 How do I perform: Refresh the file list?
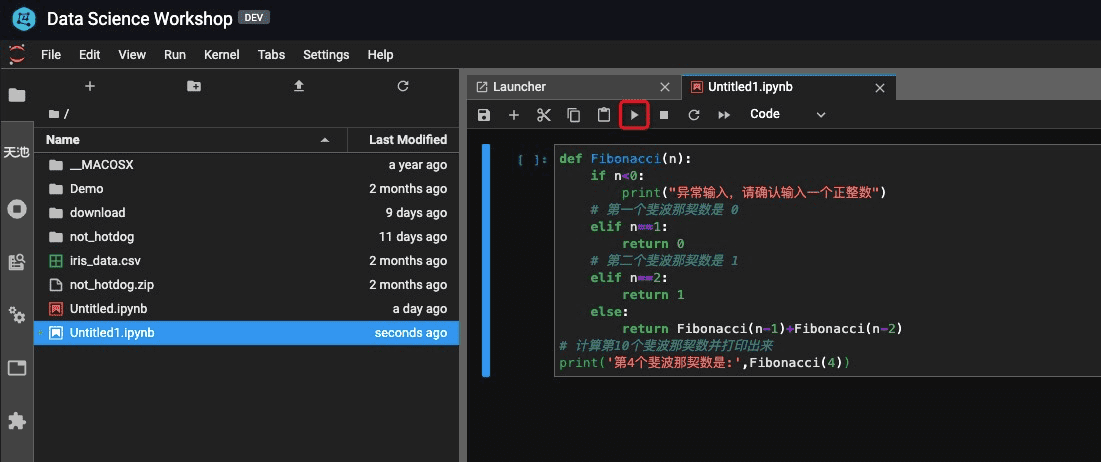tap(403, 86)
